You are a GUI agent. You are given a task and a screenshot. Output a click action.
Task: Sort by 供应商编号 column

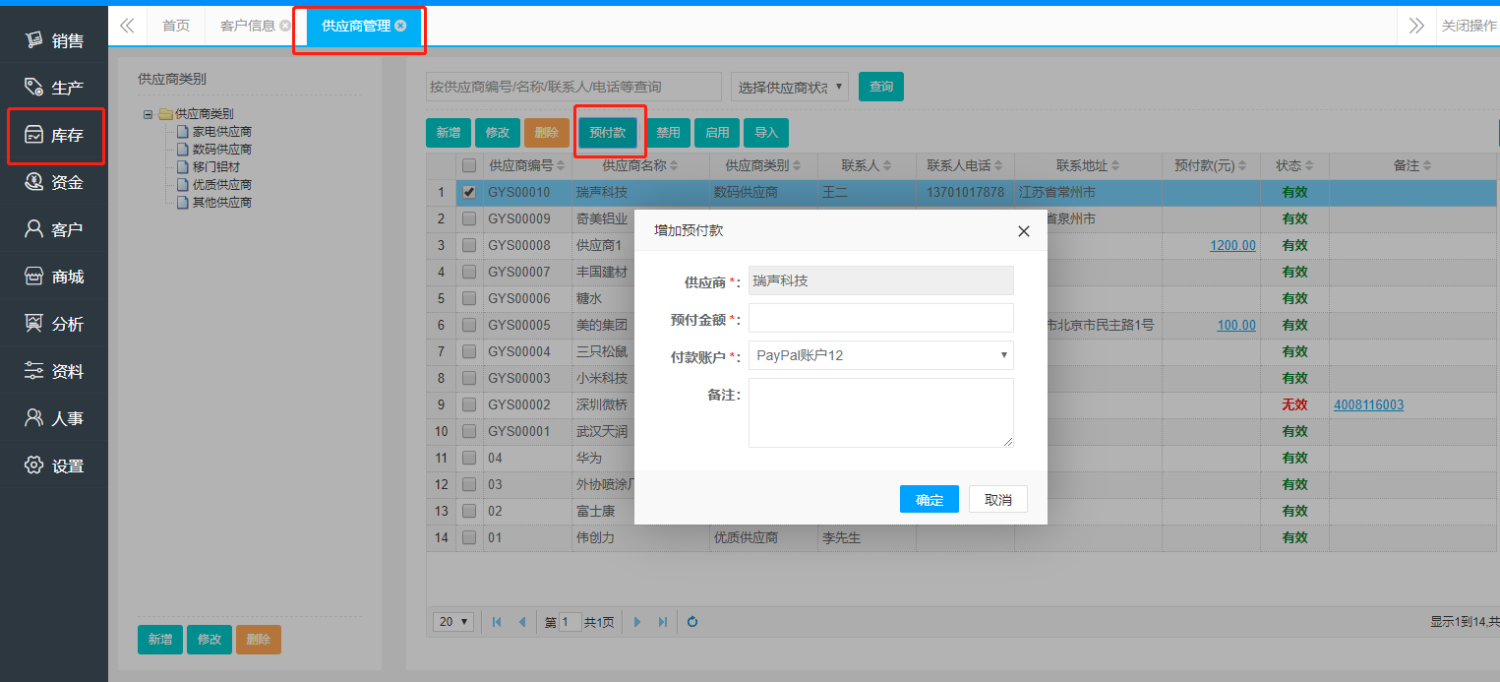point(527,165)
